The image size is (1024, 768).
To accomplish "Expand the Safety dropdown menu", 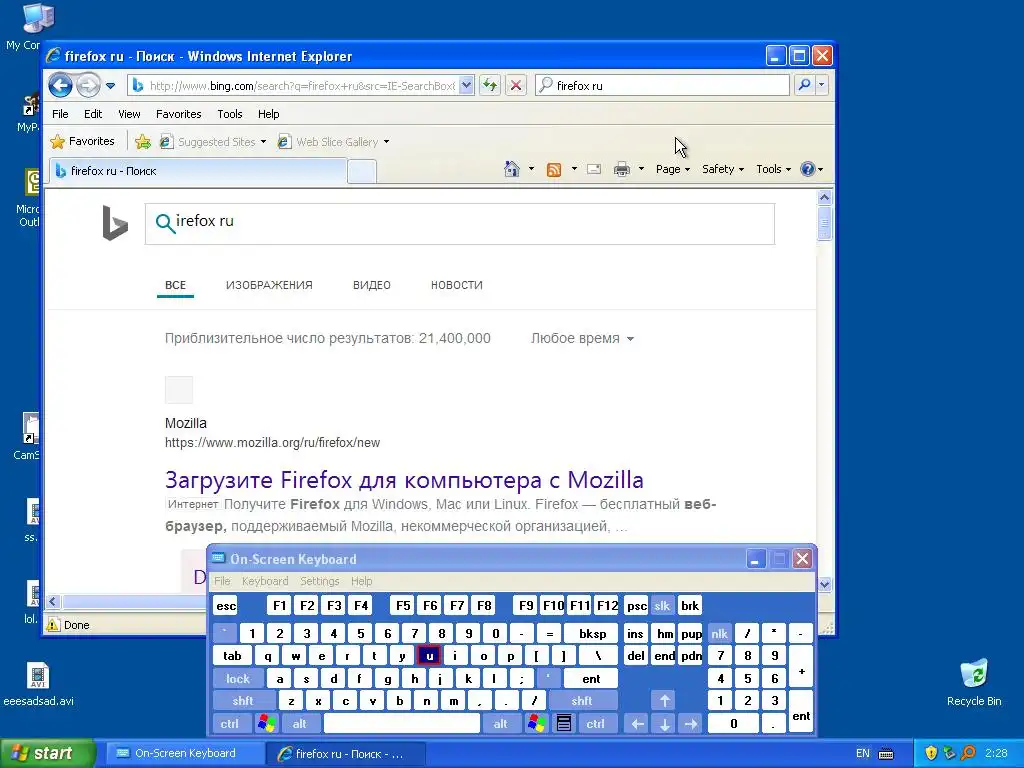I will [723, 169].
